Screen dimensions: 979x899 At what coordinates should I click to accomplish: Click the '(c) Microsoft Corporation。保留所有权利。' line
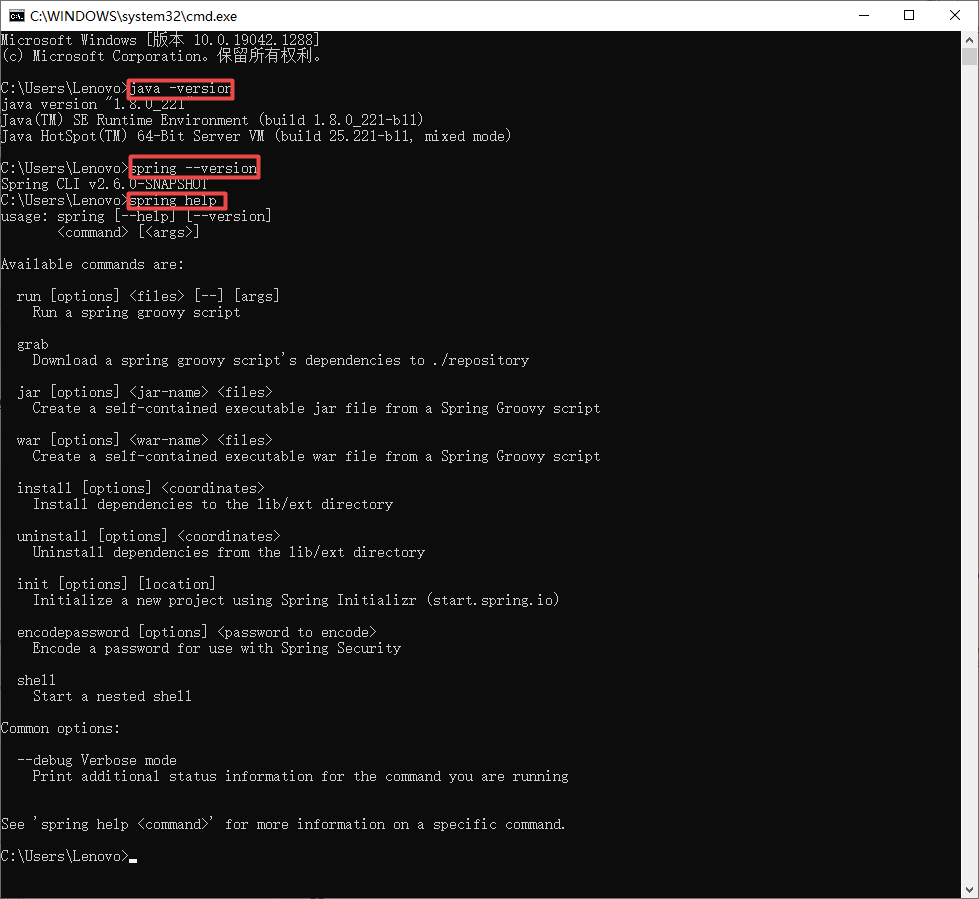click(162, 56)
